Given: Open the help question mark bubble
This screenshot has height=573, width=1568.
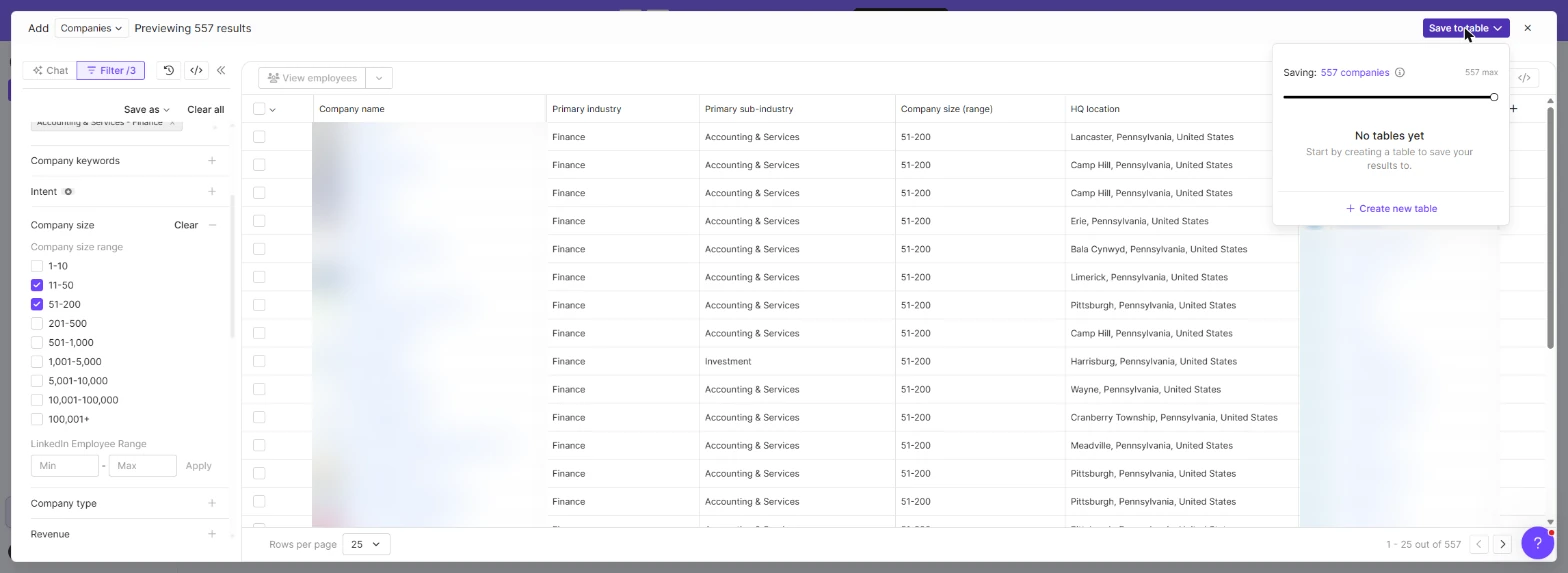Looking at the screenshot, I should click(1537, 543).
